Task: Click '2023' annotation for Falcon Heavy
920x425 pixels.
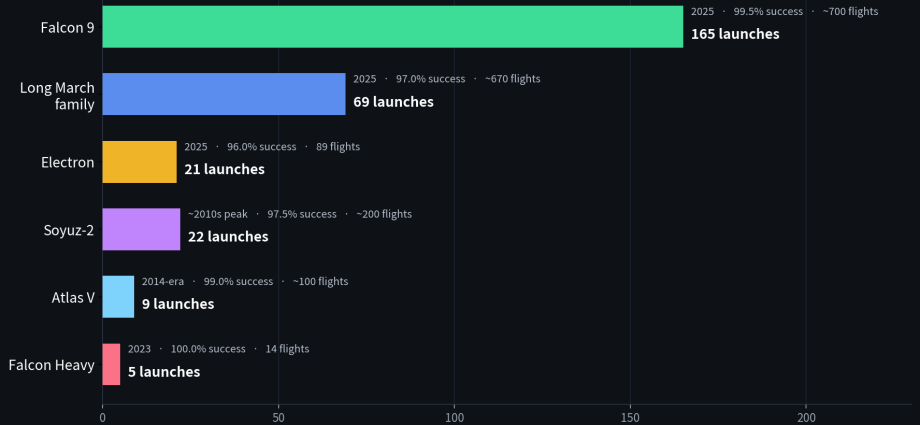Action: (139, 349)
